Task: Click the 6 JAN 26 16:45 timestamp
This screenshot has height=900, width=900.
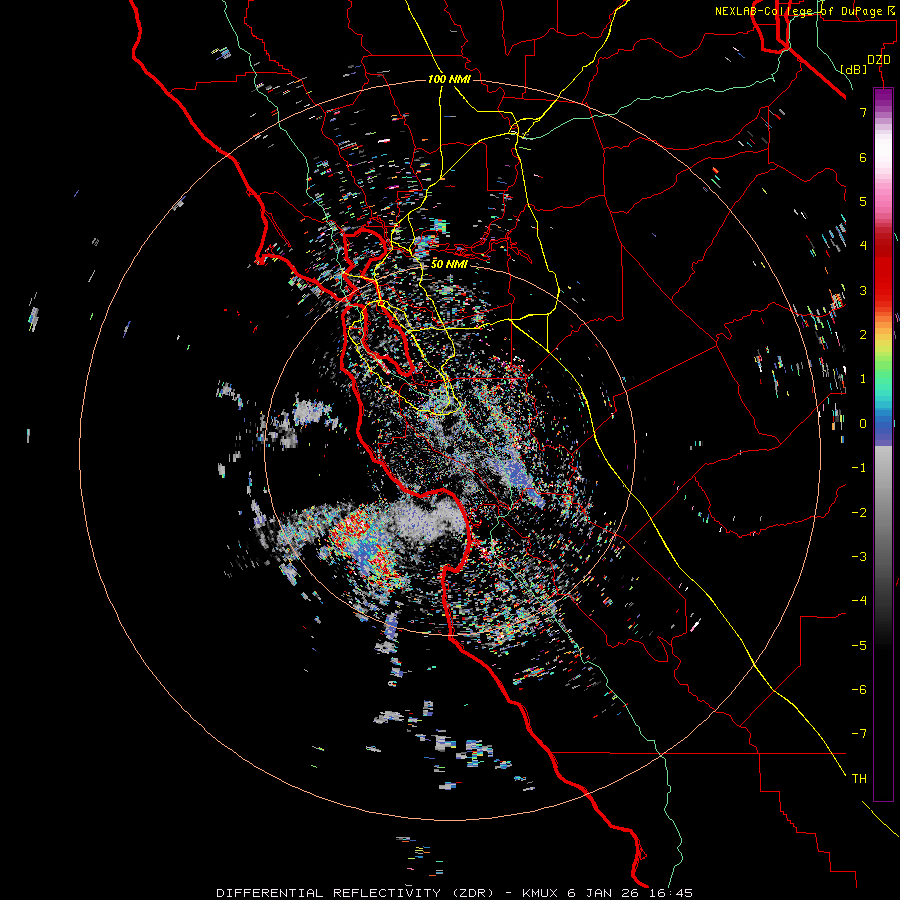Action: click(x=630, y=893)
